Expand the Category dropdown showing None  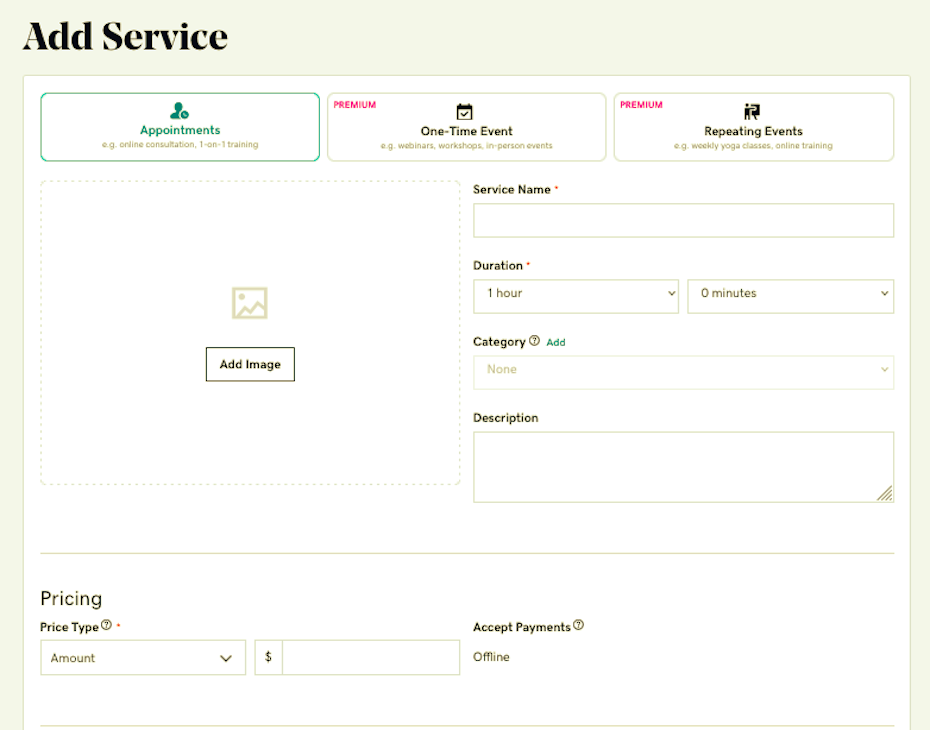pyautogui.click(x=683, y=370)
